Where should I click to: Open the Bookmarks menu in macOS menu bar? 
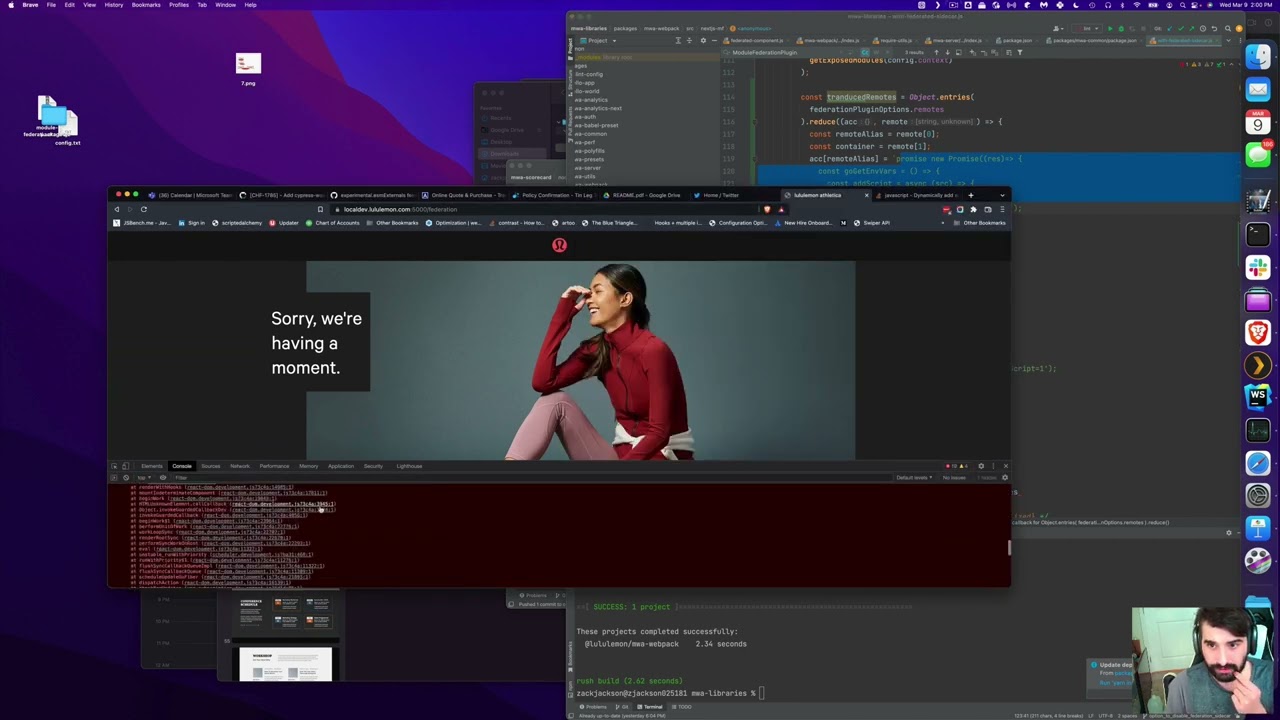[146, 5]
